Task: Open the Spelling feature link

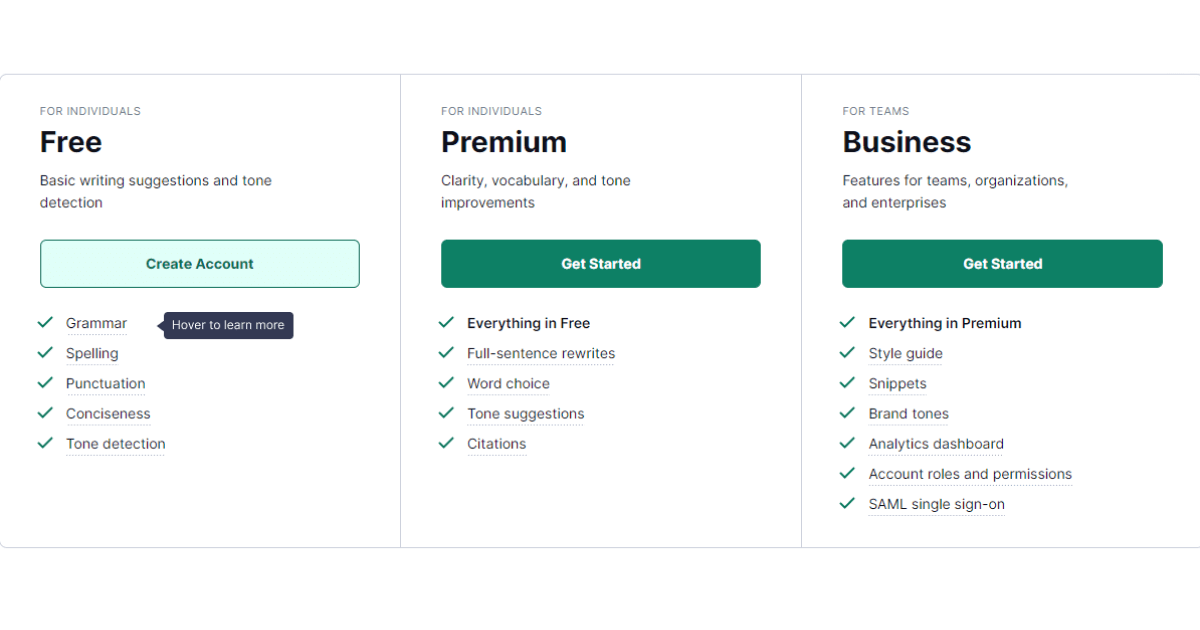Action: click(x=92, y=354)
